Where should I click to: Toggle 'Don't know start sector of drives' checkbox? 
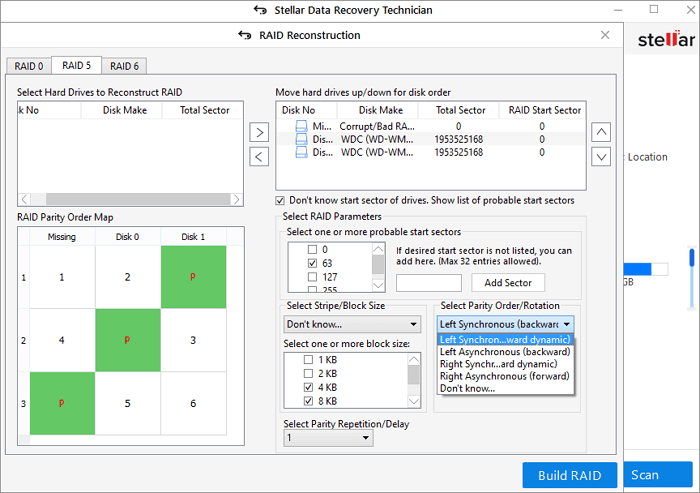(281, 200)
